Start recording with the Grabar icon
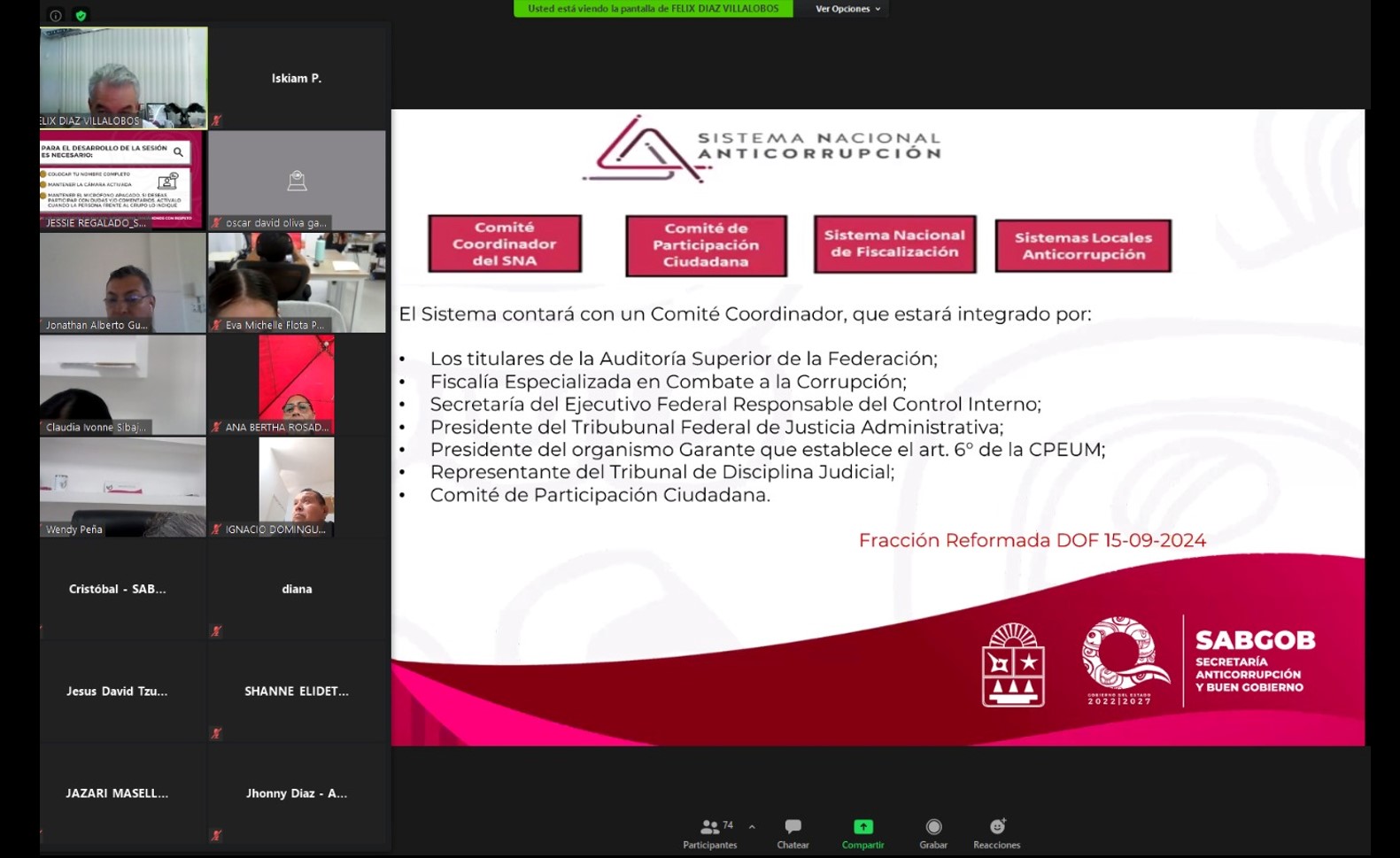The image size is (1400, 858). pyautogui.click(x=933, y=827)
